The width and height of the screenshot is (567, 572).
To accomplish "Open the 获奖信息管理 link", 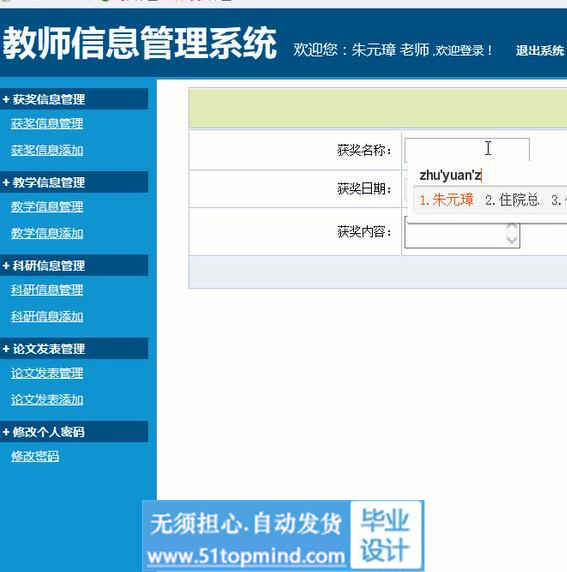I will point(47,124).
